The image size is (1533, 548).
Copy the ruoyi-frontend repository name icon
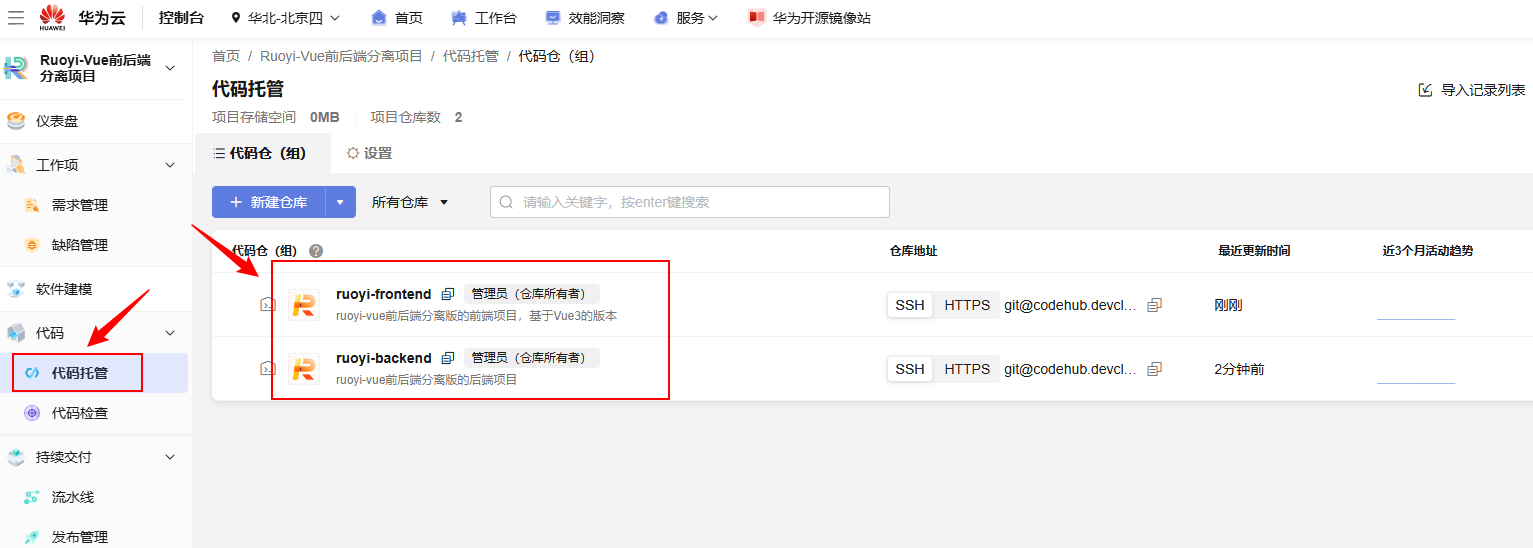(x=448, y=294)
